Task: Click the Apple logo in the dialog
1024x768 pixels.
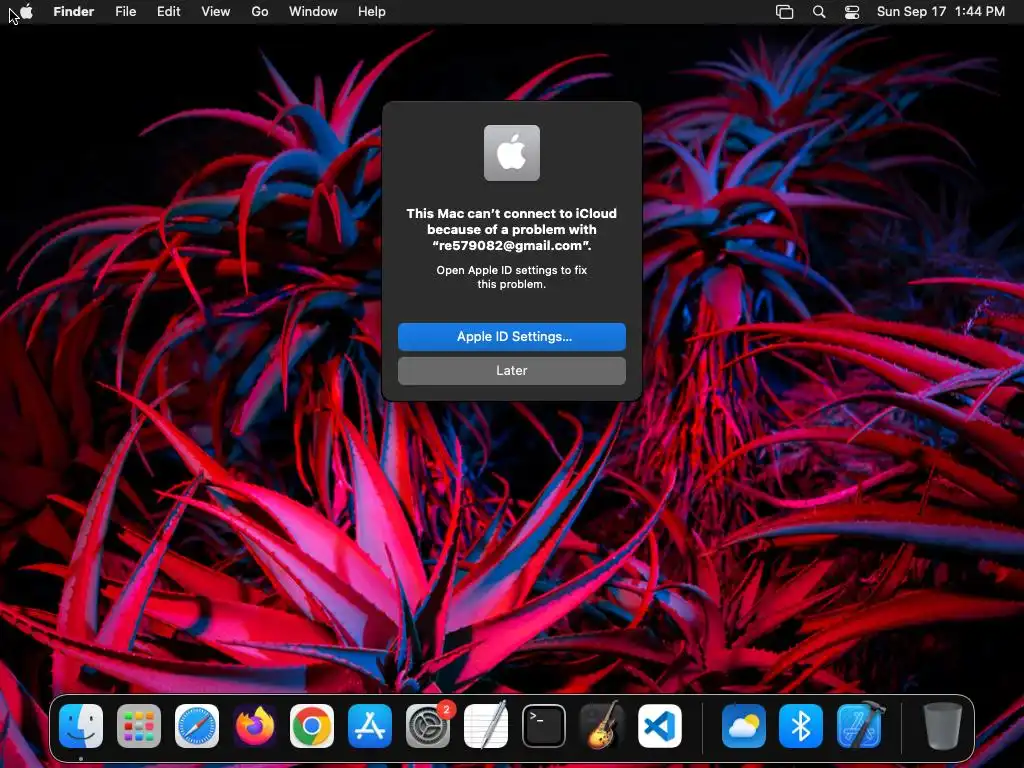Action: click(x=512, y=153)
